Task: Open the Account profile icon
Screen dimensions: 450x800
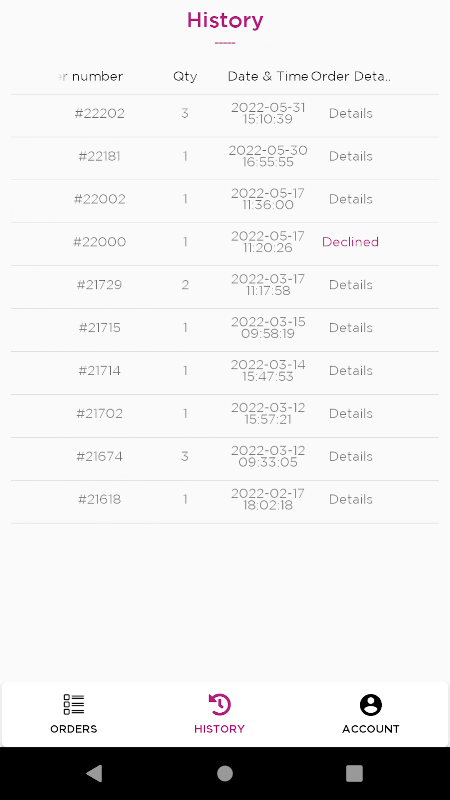Action: coord(371,705)
